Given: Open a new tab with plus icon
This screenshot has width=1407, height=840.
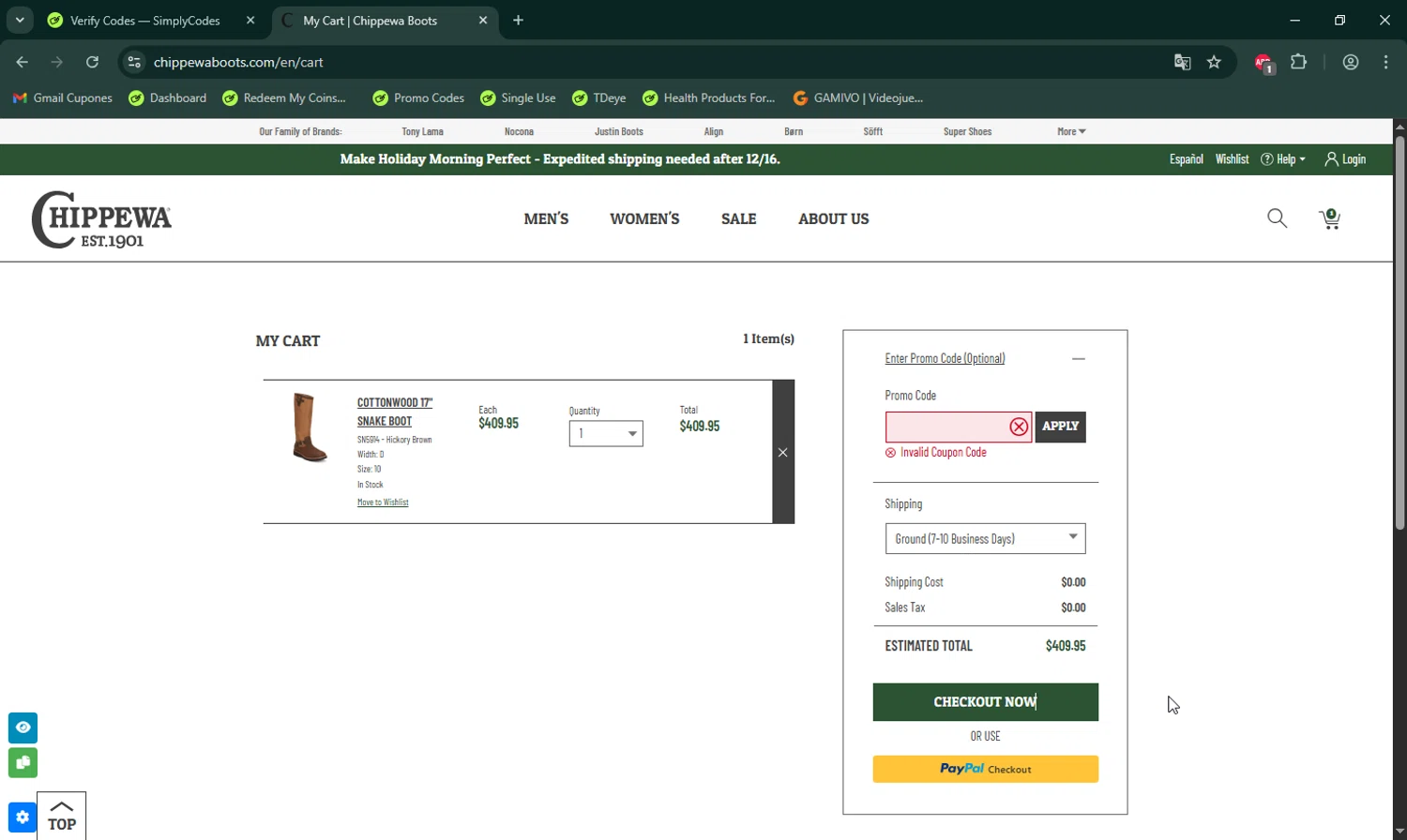Looking at the screenshot, I should click(518, 20).
